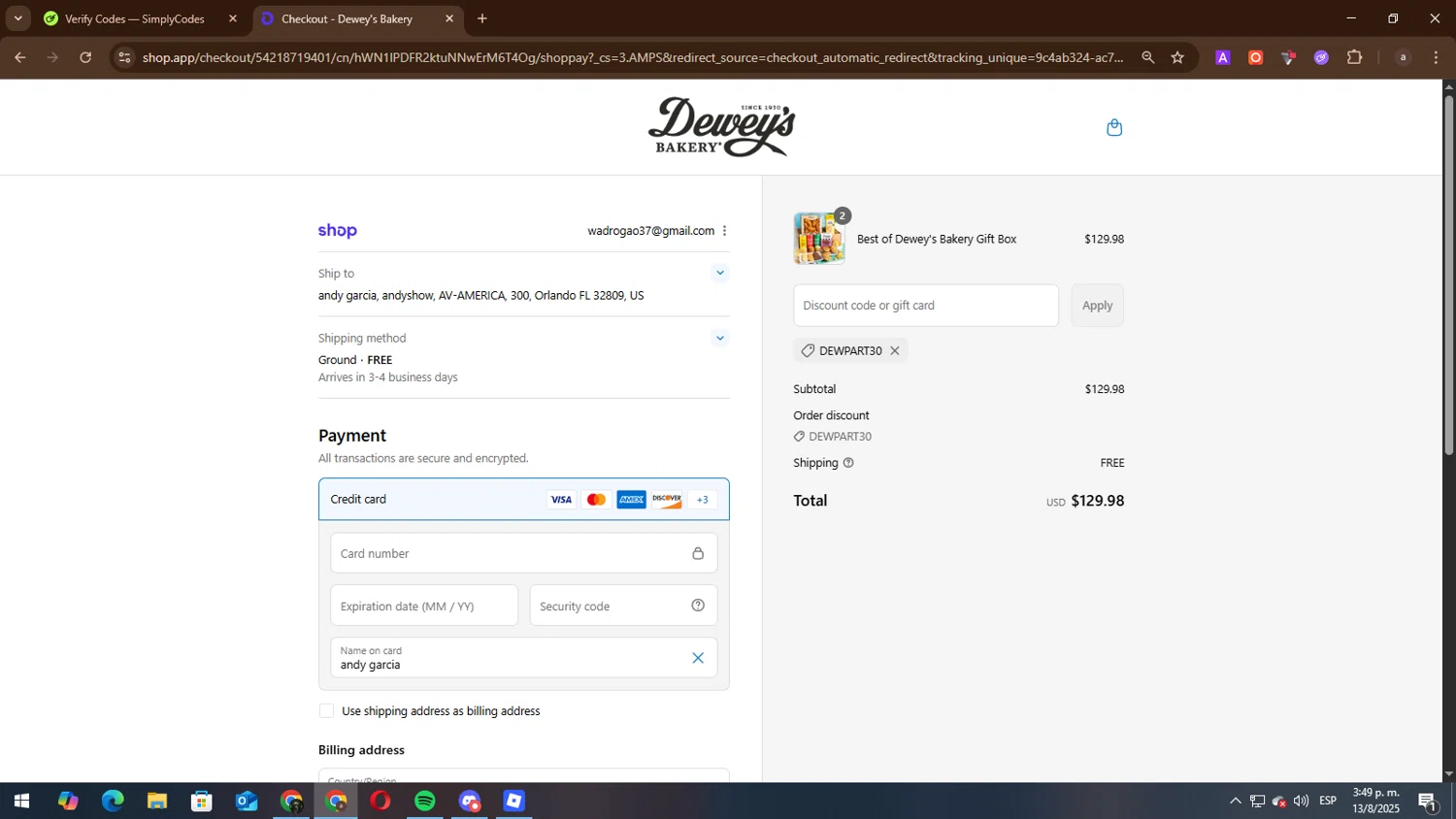This screenshot has height=819, width=1456.
Task: Focus the Security code field
Action: click(x=623, y=606)
